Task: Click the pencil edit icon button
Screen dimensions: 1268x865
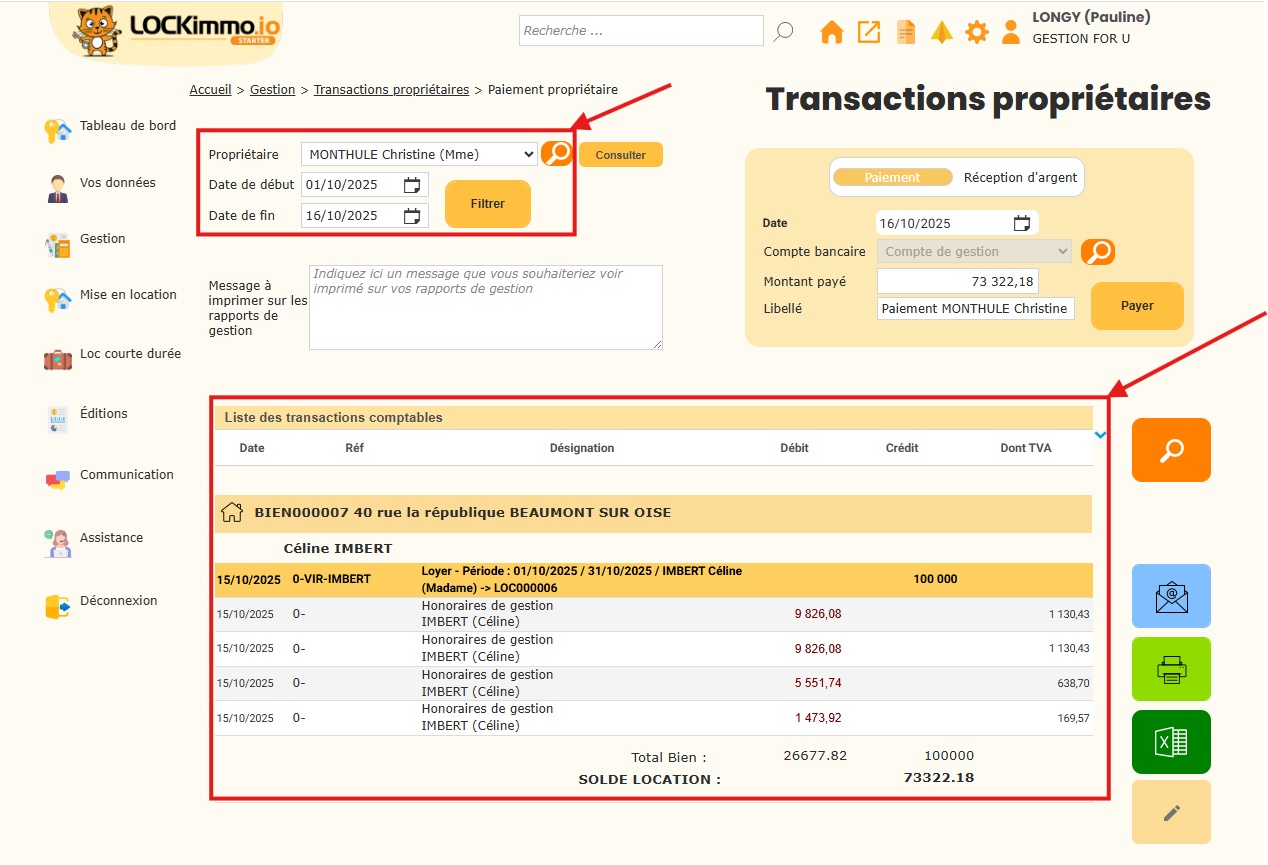Action: [1171, 812]
